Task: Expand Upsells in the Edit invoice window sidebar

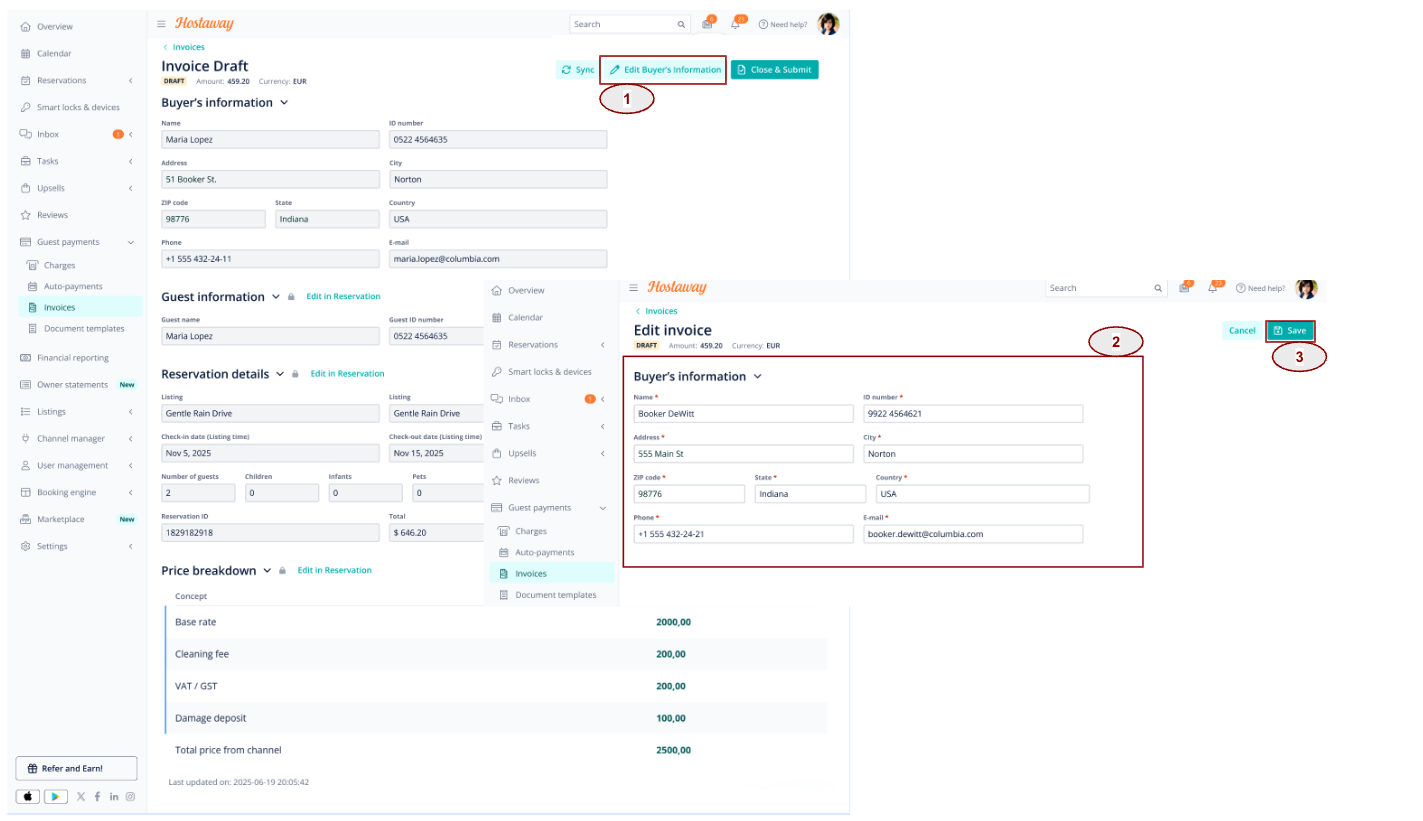Action: pyautogui.click(x=602, y=453)
